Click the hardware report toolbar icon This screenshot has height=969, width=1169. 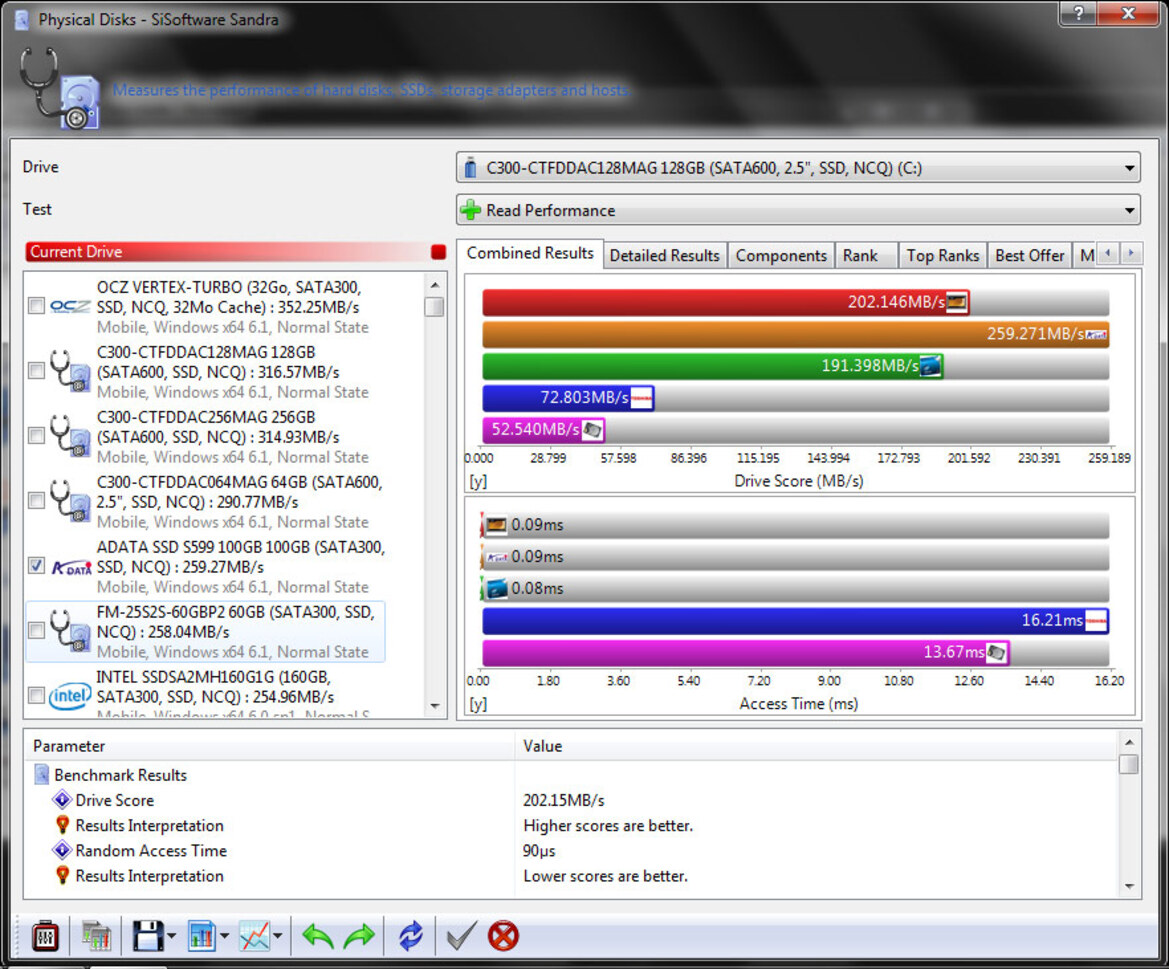(x=96, y=935)
